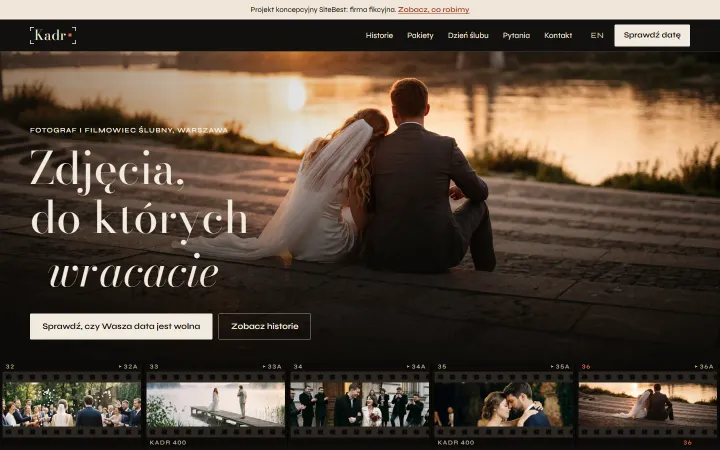This screenshot has height=450, width=720.
Task: Click 'Sprawdź, czy Wasza data jest wolna'
Action: [x=121, y=326]
